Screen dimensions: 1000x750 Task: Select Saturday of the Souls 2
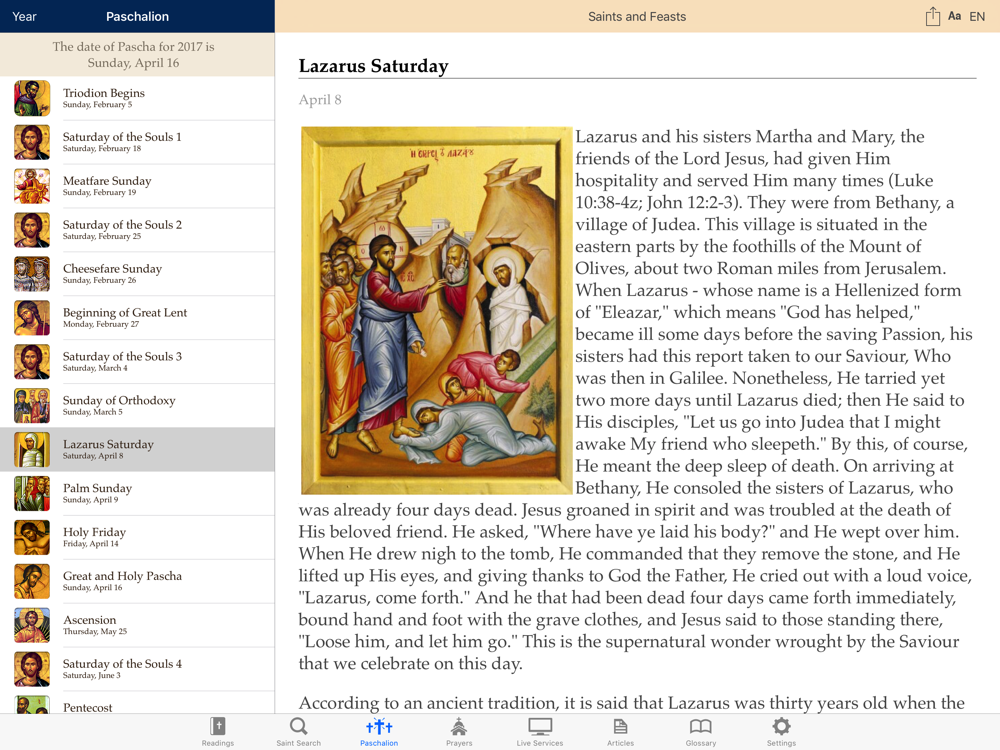[137, 230]
